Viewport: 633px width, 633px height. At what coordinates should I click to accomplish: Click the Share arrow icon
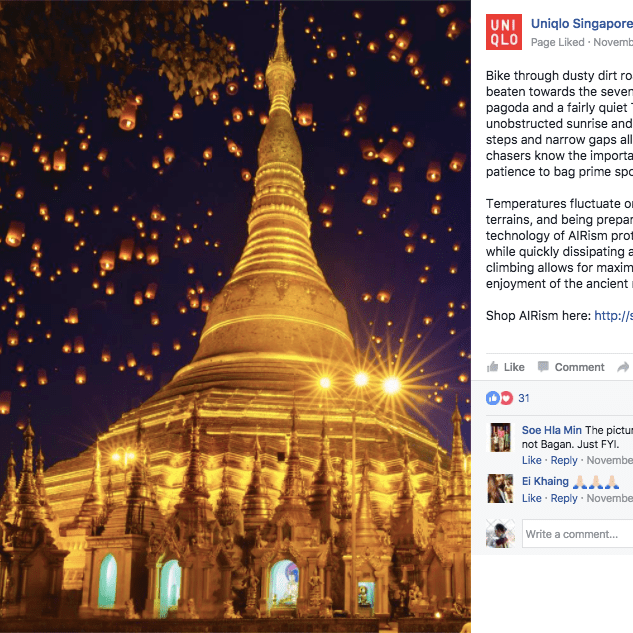coord(623,367)
